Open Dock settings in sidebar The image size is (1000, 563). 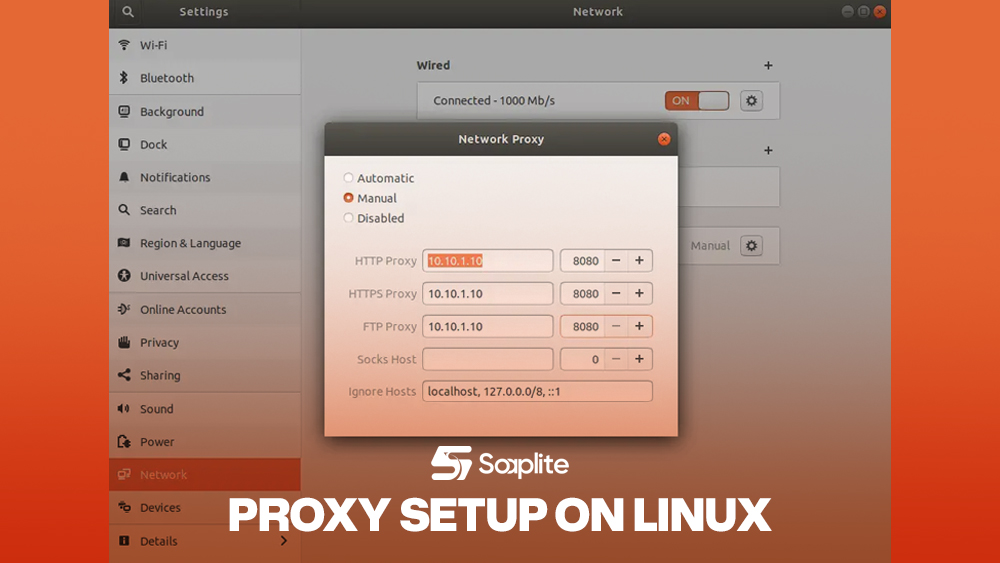point(205,145)
